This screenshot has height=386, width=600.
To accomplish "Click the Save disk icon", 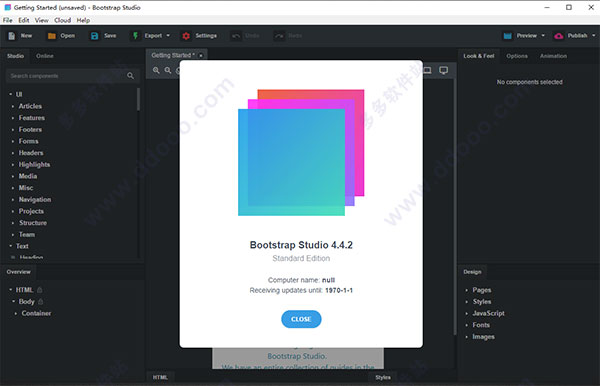I will tap(94, 36).
